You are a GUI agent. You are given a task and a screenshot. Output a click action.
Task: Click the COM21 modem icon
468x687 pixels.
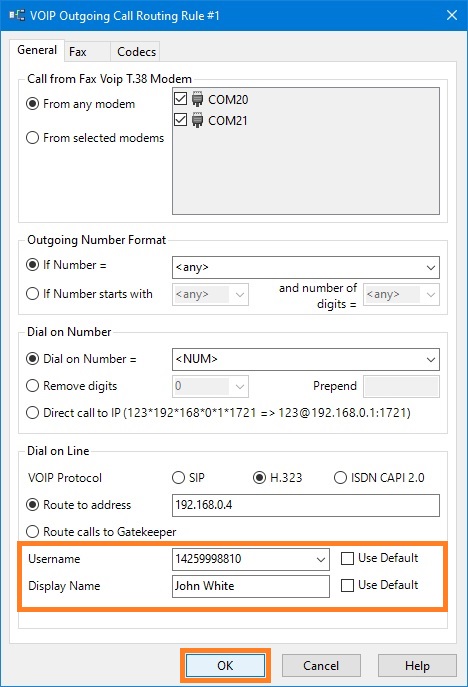tap(198, 120)
